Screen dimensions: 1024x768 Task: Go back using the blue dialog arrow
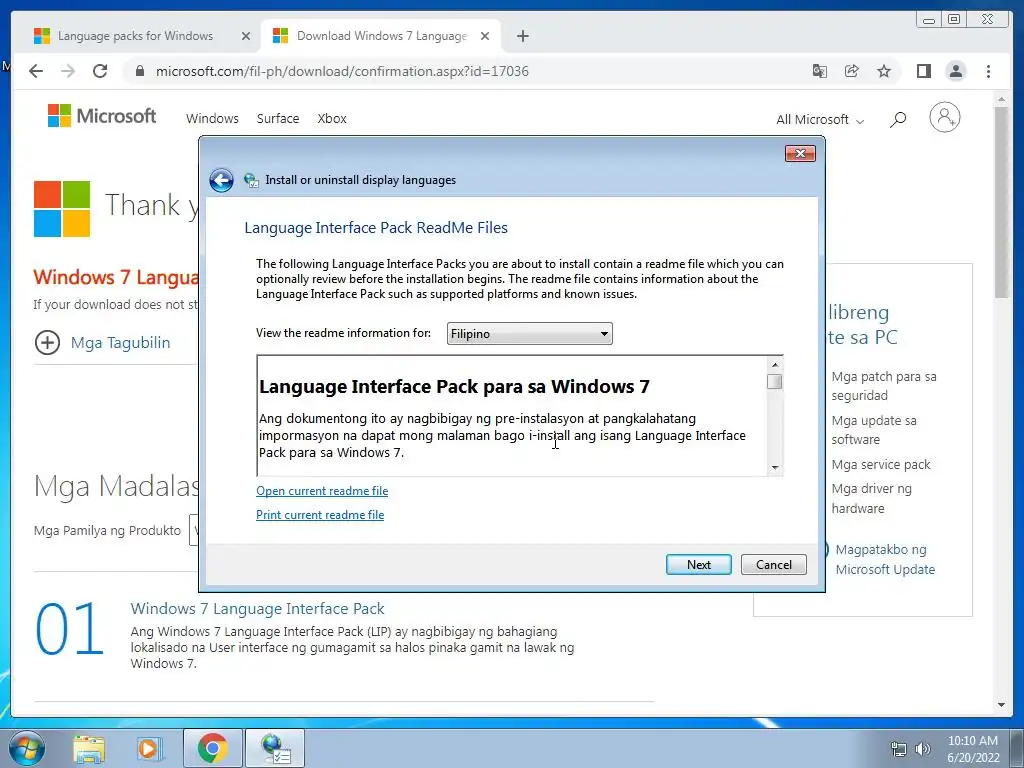(x=221, y=180)
